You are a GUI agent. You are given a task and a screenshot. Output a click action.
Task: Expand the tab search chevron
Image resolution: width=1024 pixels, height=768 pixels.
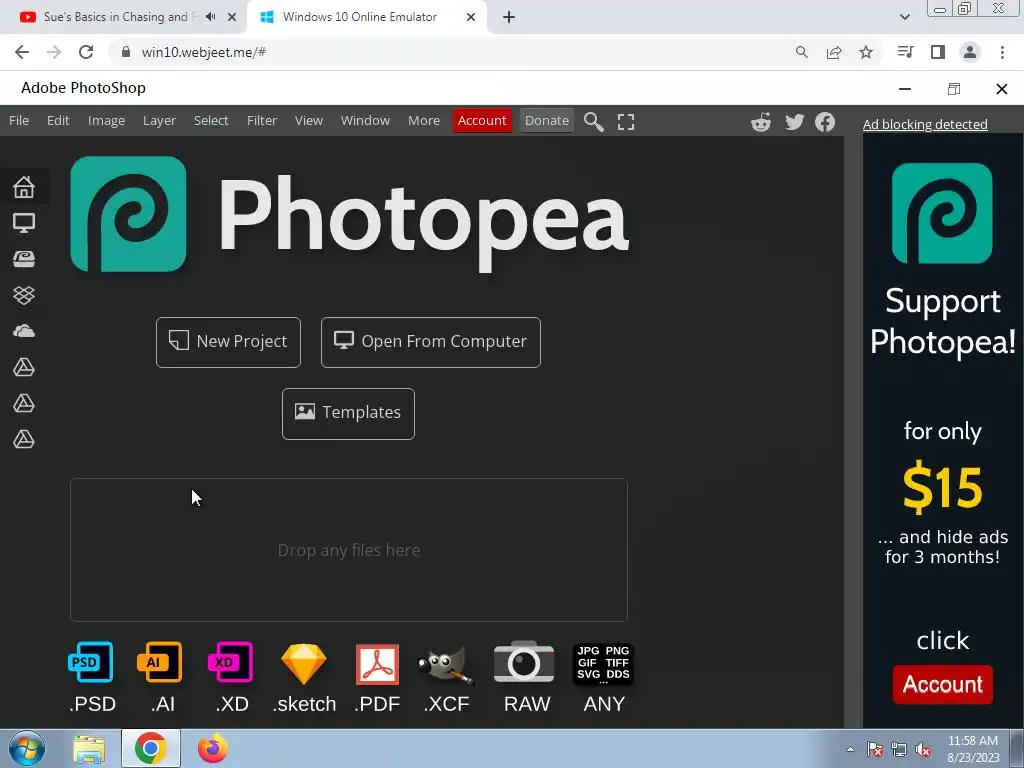point(904,17)
